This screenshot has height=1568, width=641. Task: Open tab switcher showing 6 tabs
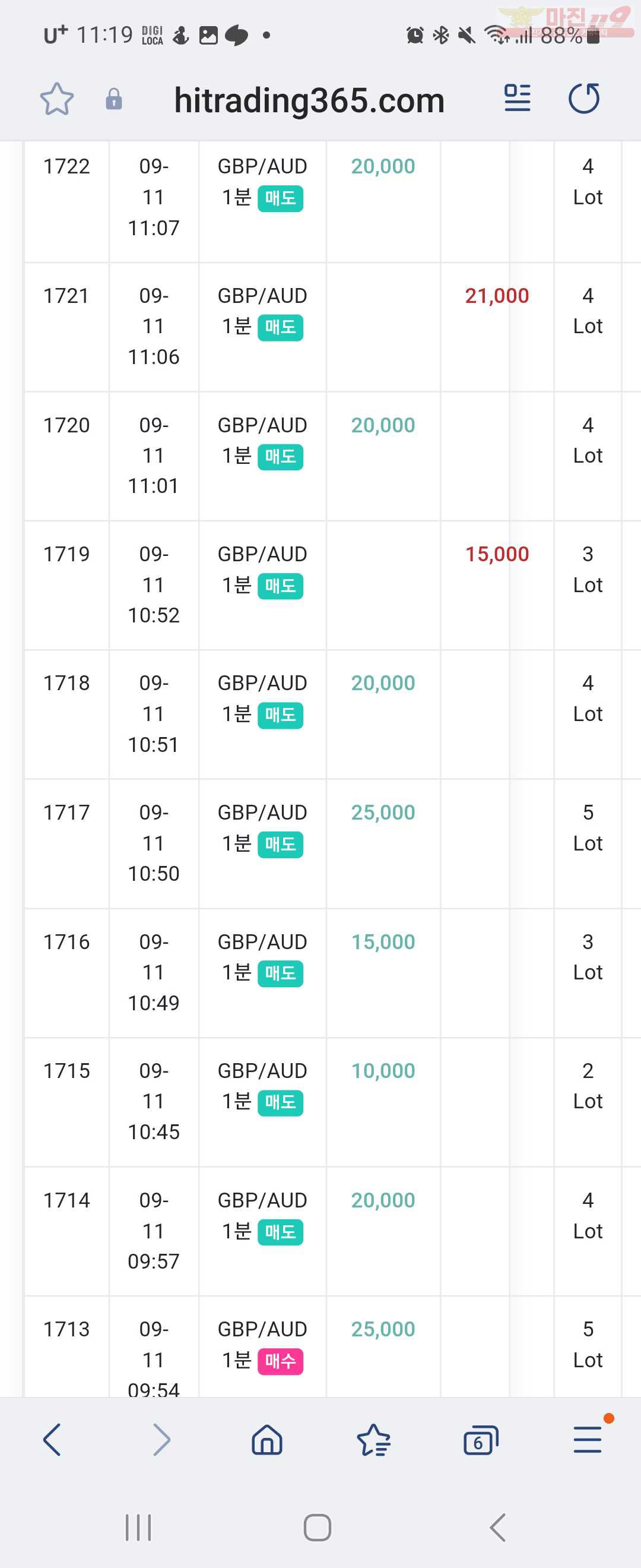[x=480, y=1440]
